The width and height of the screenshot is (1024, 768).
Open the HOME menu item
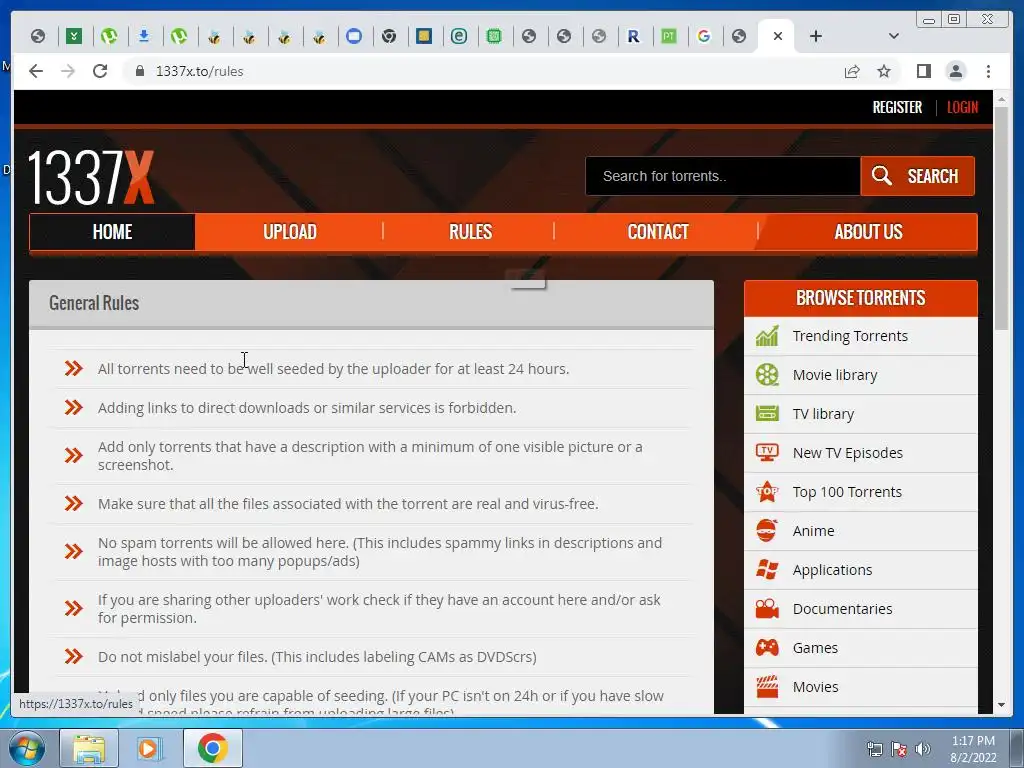tap(112, 232)
